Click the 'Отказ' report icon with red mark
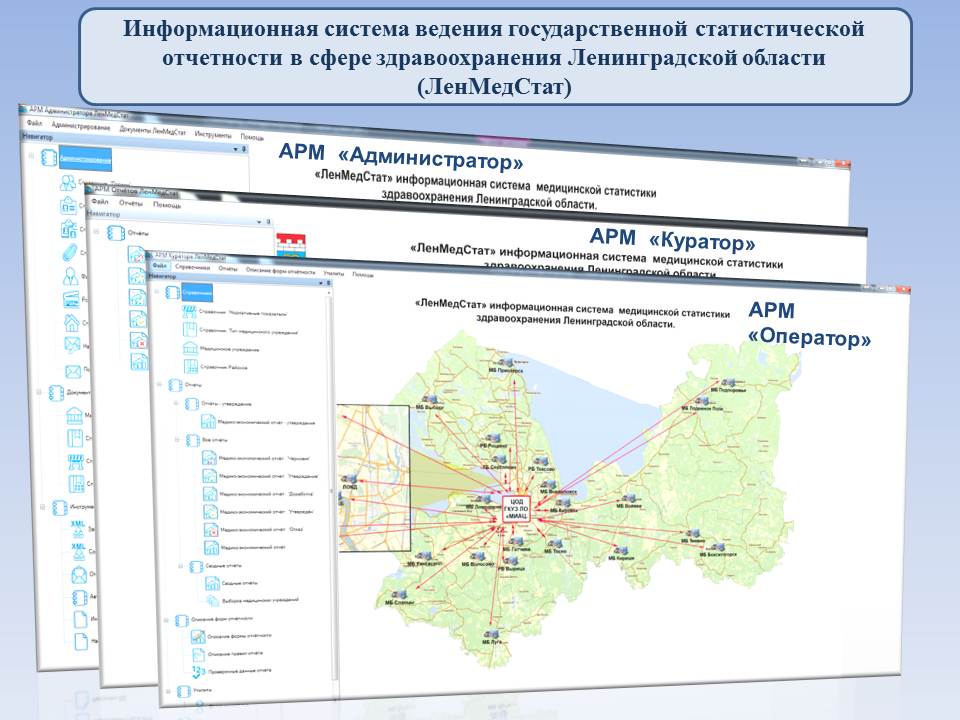 [211, 529]
